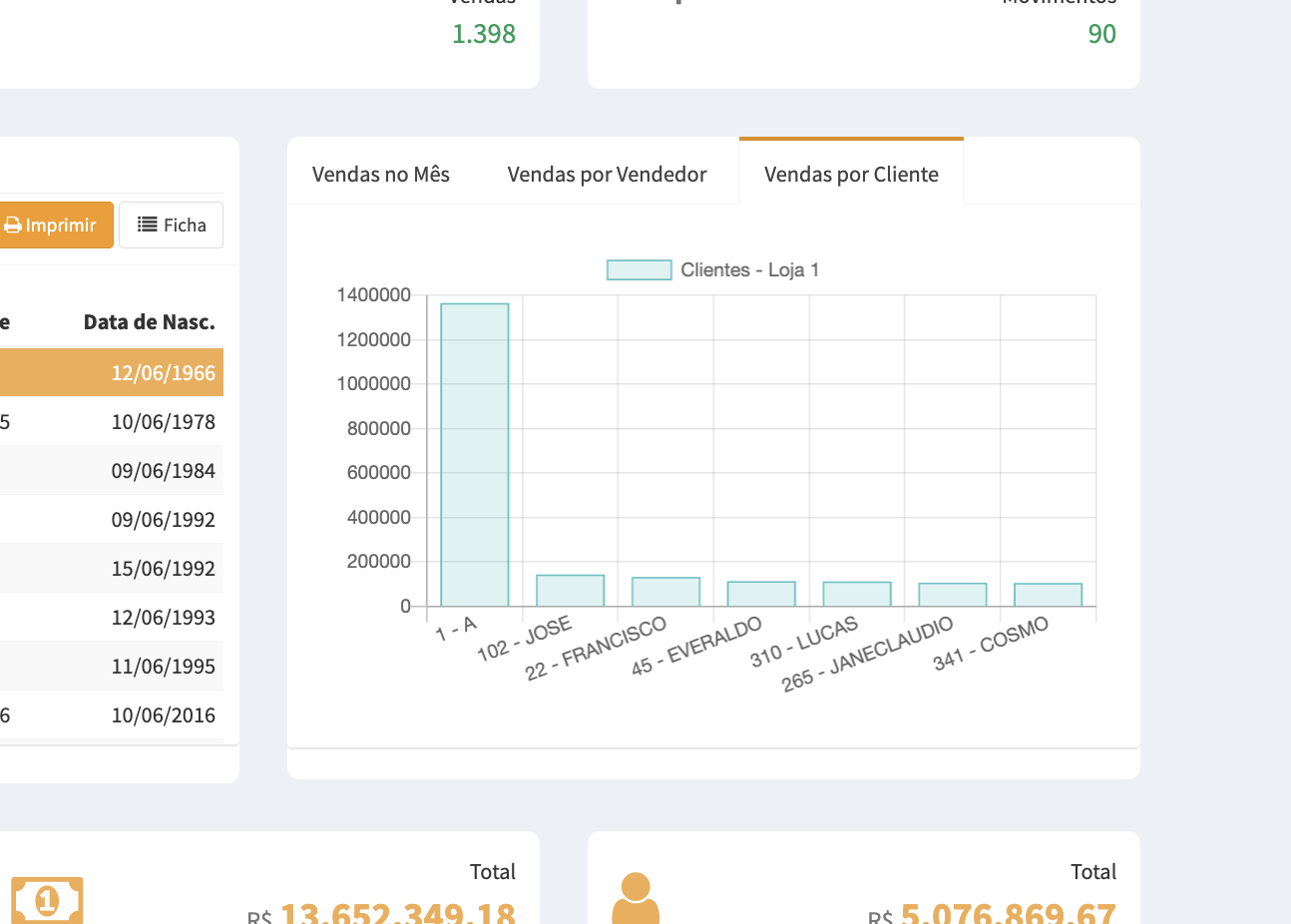Click the bar for 265 - JANECLAUDIO
This screenshot has width=1291, height=924.
952,595
